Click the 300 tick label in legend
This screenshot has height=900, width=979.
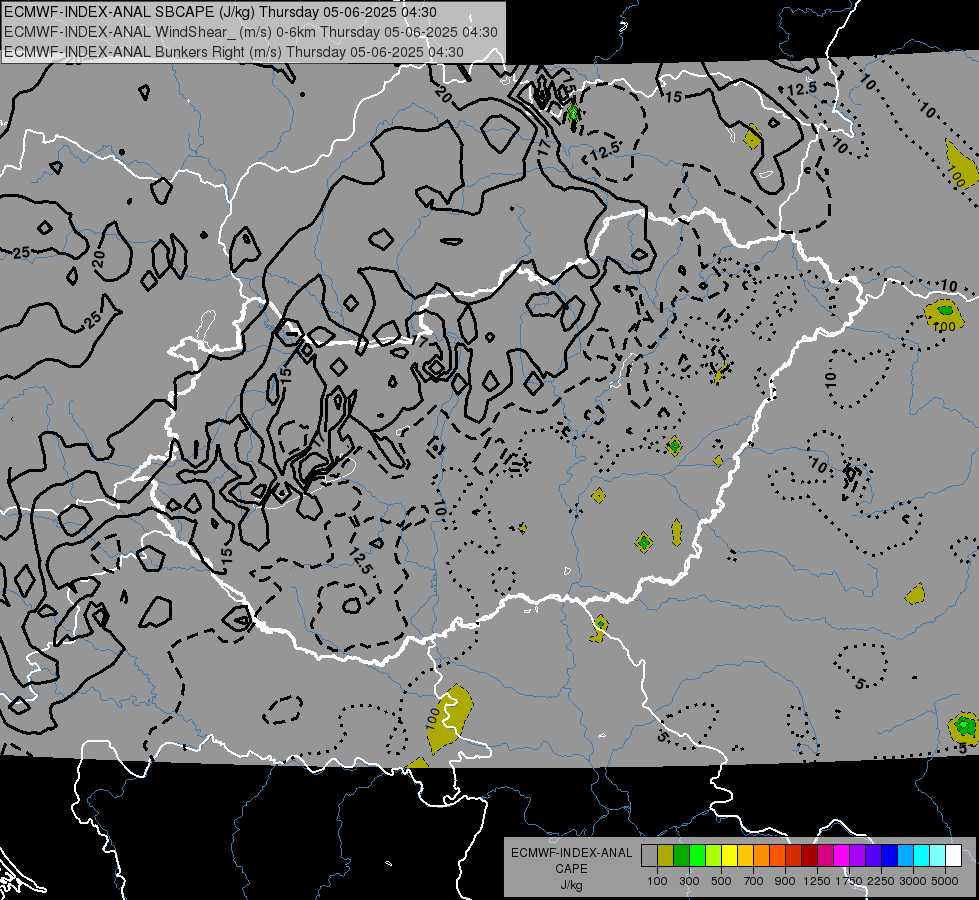click(x=689, y=881)
